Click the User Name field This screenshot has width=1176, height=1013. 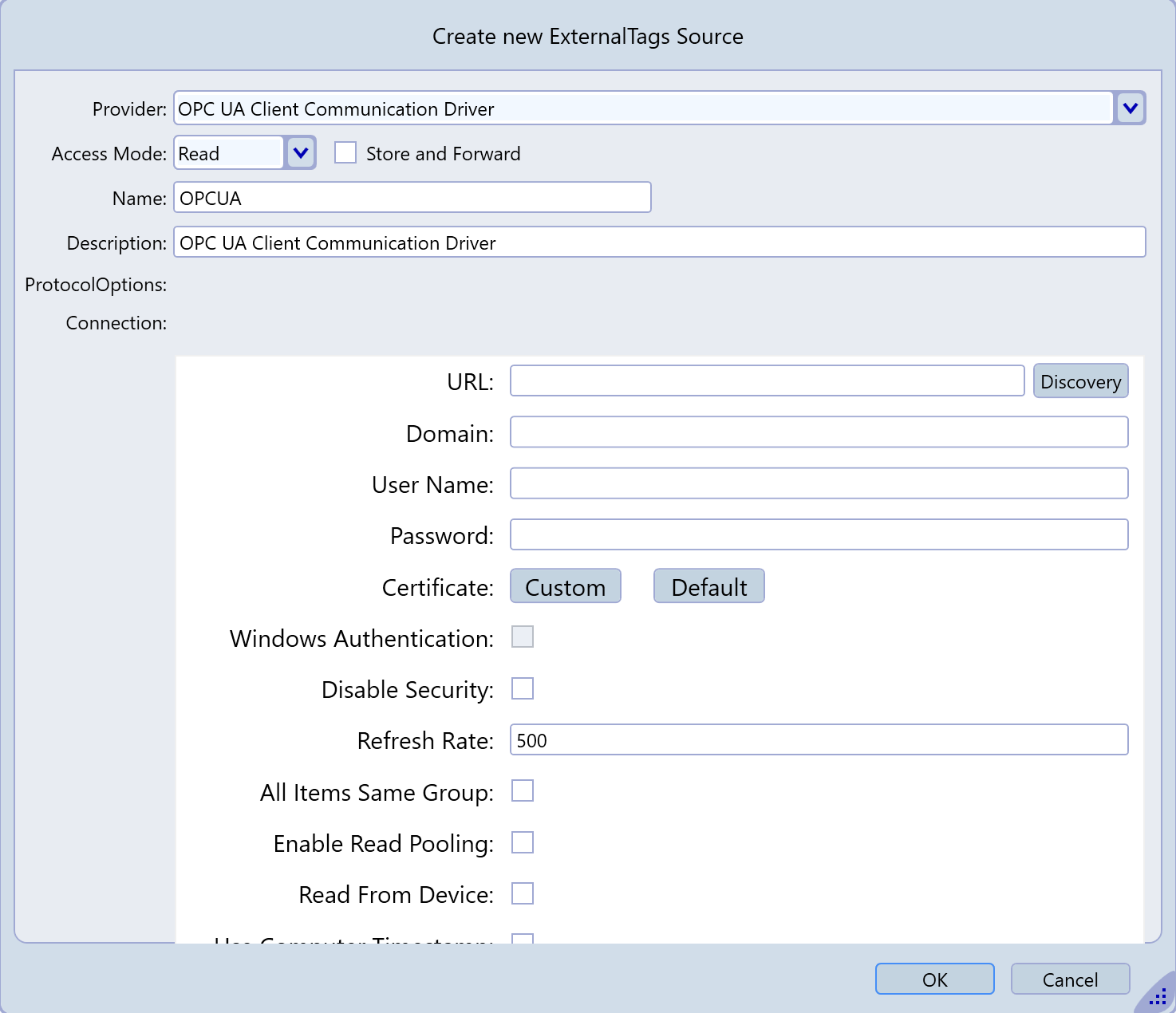(x=819, y=483)
